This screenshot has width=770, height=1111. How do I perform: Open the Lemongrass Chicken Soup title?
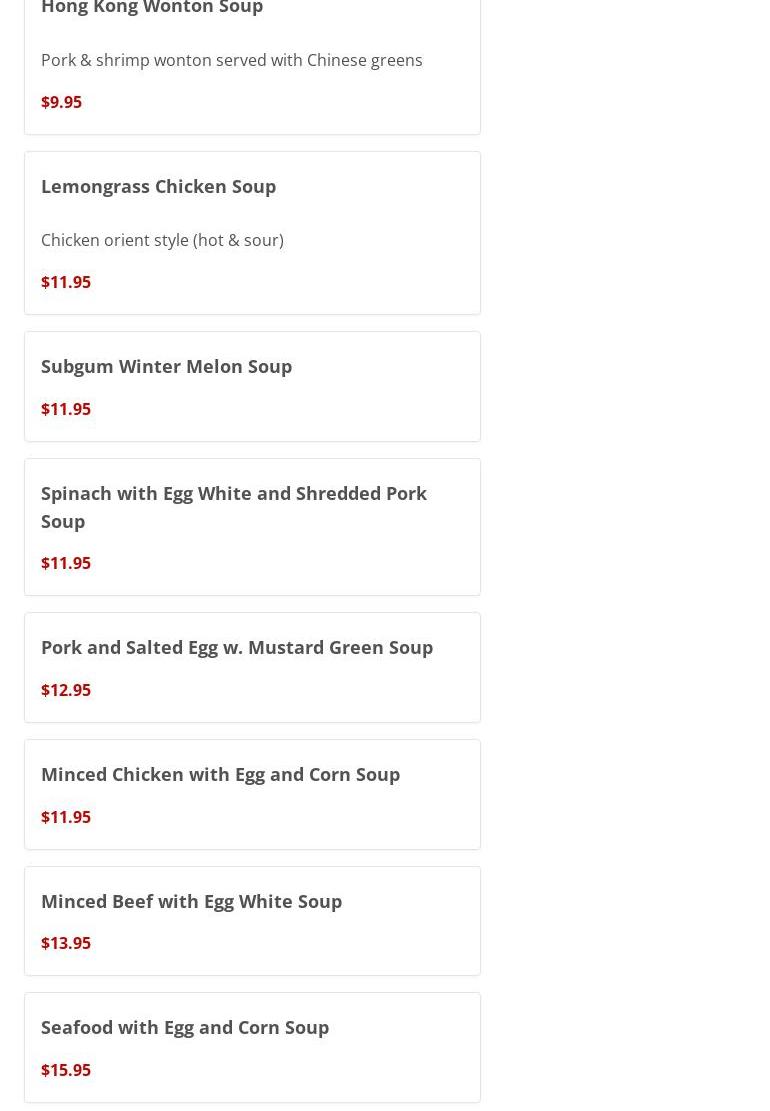pyautogui.click(x=158, y=186)
